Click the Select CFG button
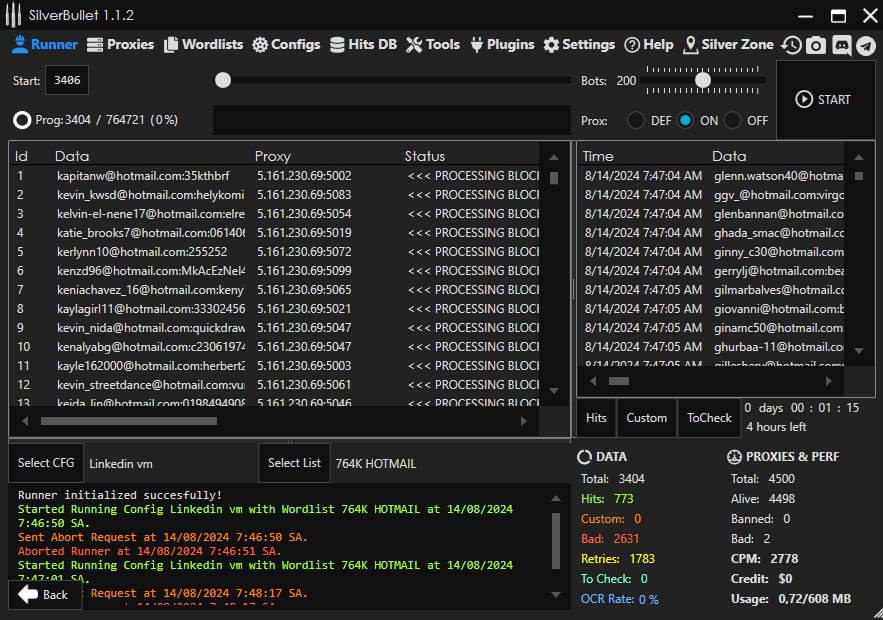The image size is (883, 620). tap(46, 463)
